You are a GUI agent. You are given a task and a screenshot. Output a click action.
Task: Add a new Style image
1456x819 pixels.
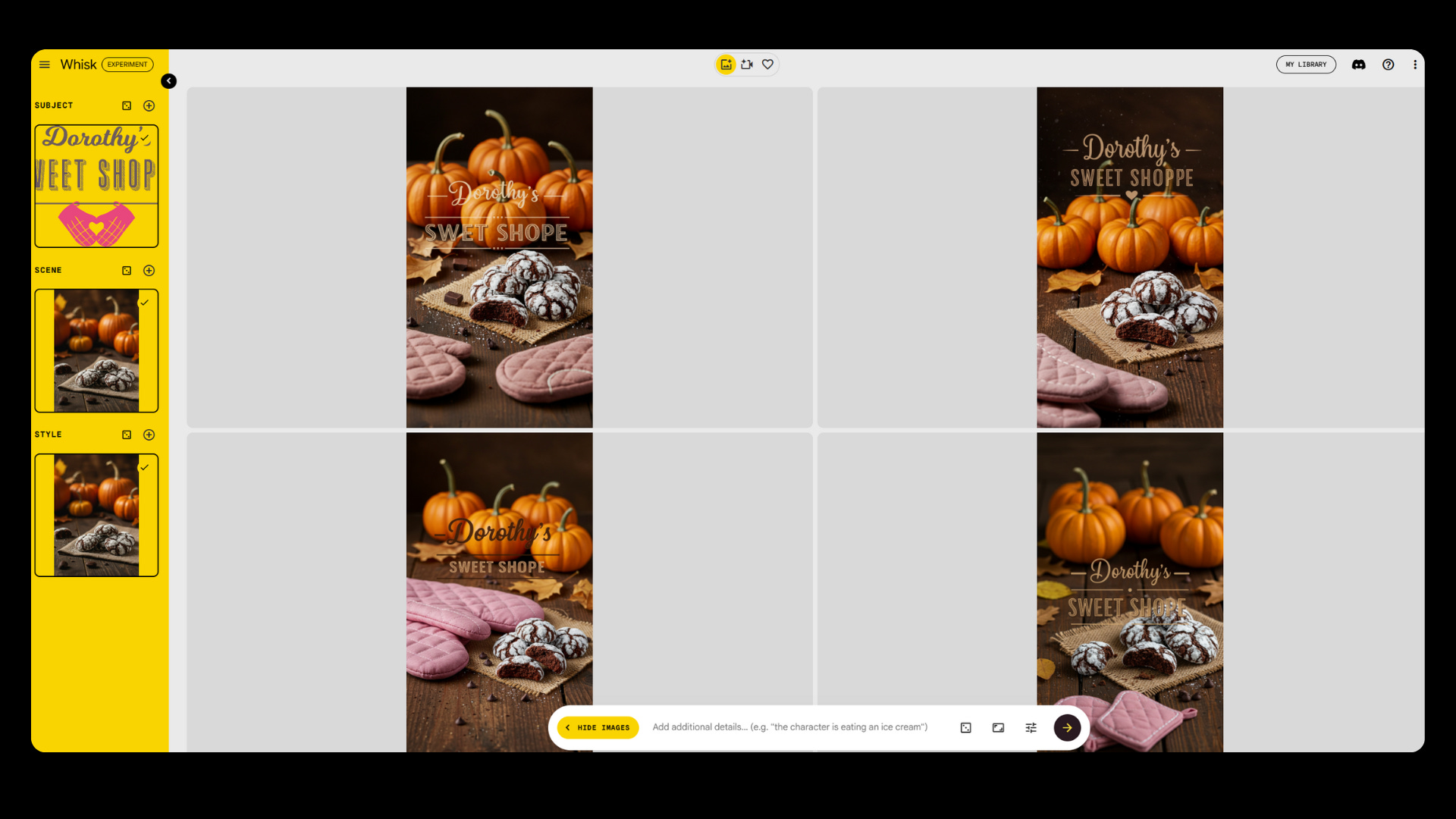[x=149, y=435]
